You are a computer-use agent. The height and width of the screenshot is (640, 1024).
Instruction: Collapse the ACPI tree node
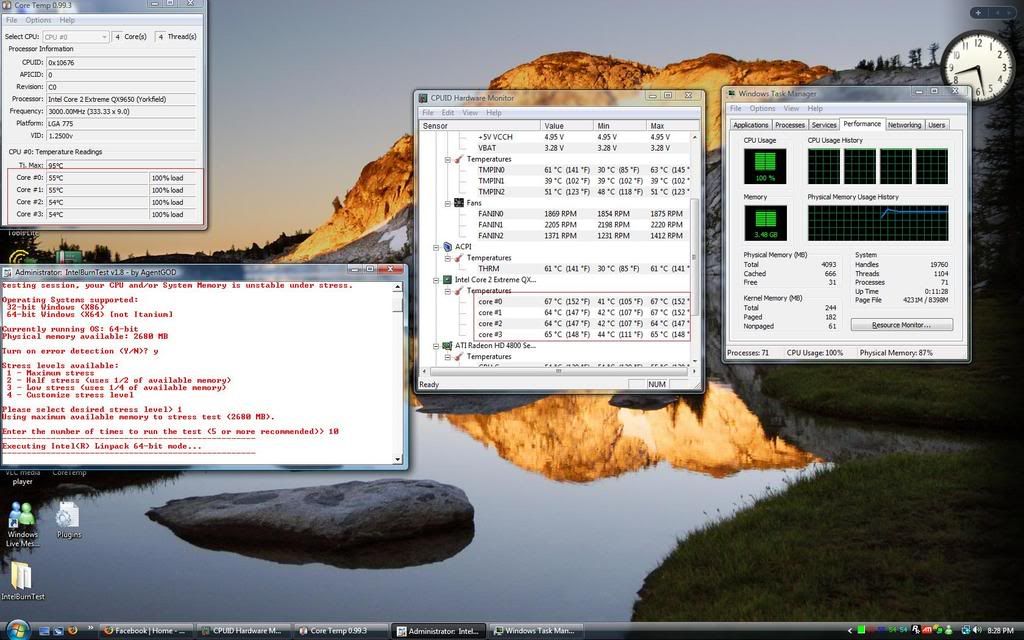tap(435, 246)
